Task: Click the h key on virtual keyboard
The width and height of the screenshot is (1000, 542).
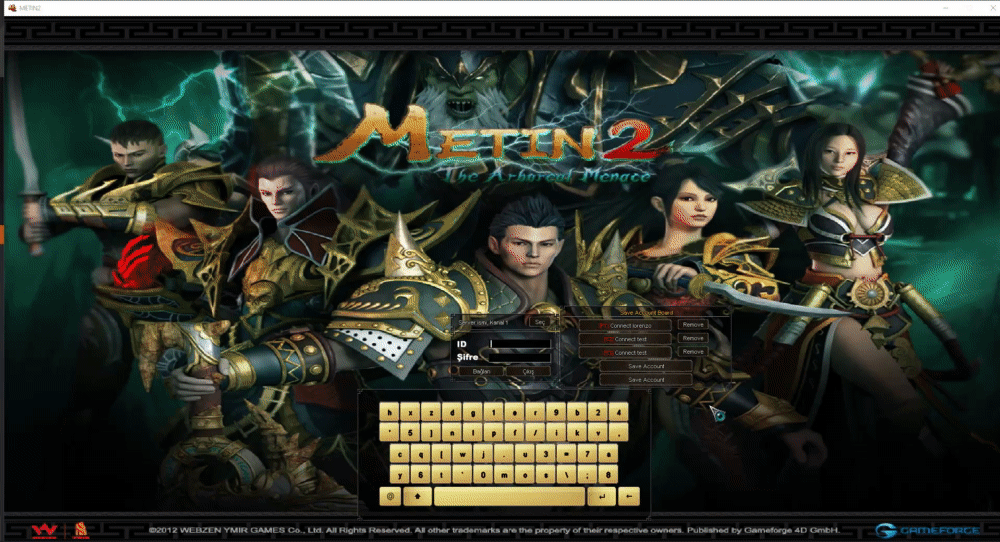Action: pos(389,412)
